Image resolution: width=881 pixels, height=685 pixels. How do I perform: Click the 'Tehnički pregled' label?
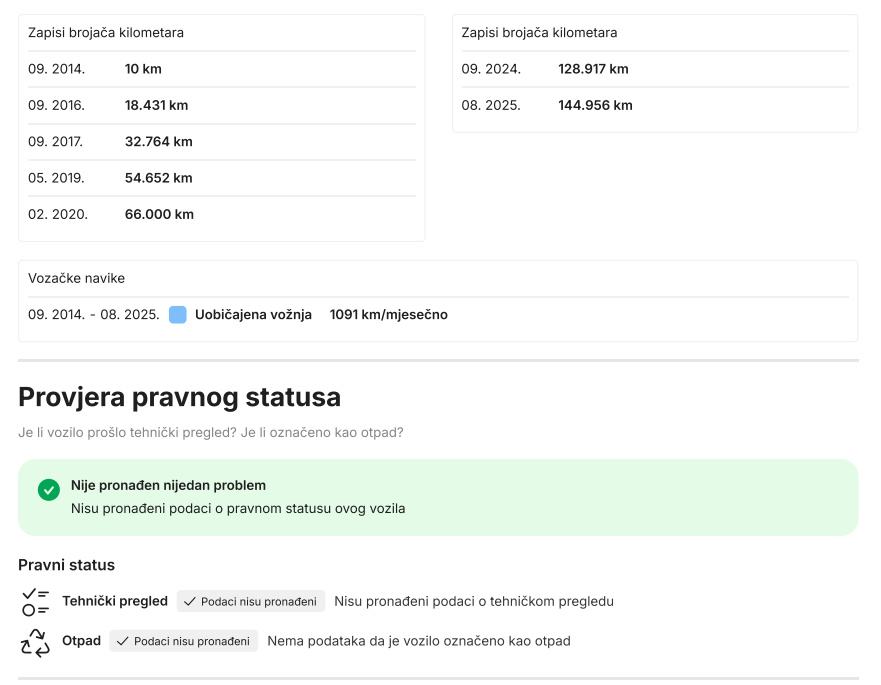click(x=115, y=601)
